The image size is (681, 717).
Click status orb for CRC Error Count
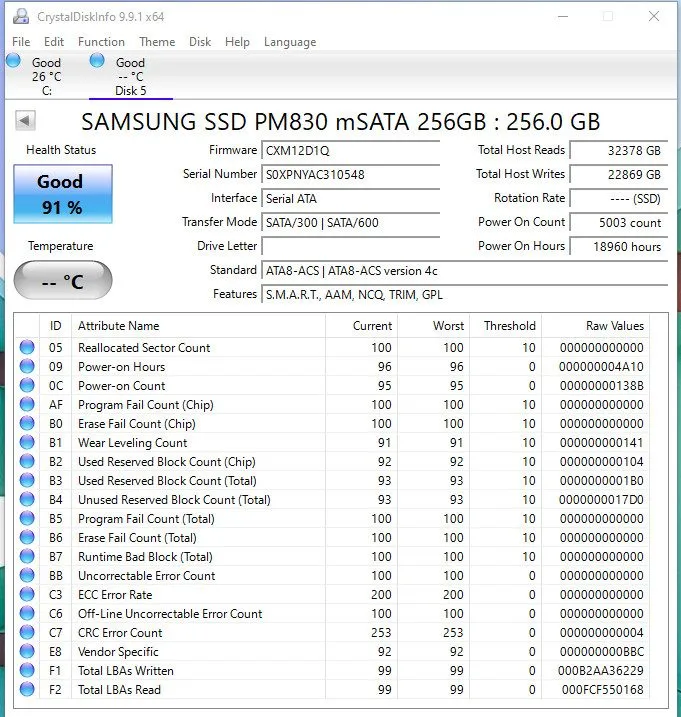[27, 632]
